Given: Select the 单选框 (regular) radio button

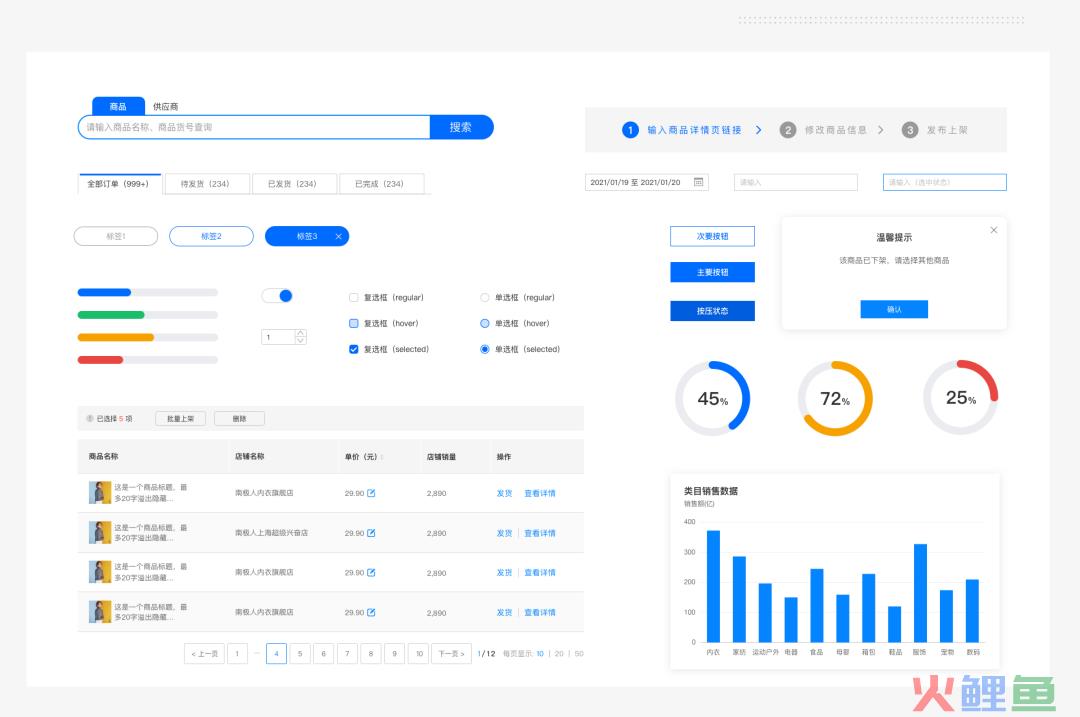Looking at the screenshot, I should click(485, 297).
